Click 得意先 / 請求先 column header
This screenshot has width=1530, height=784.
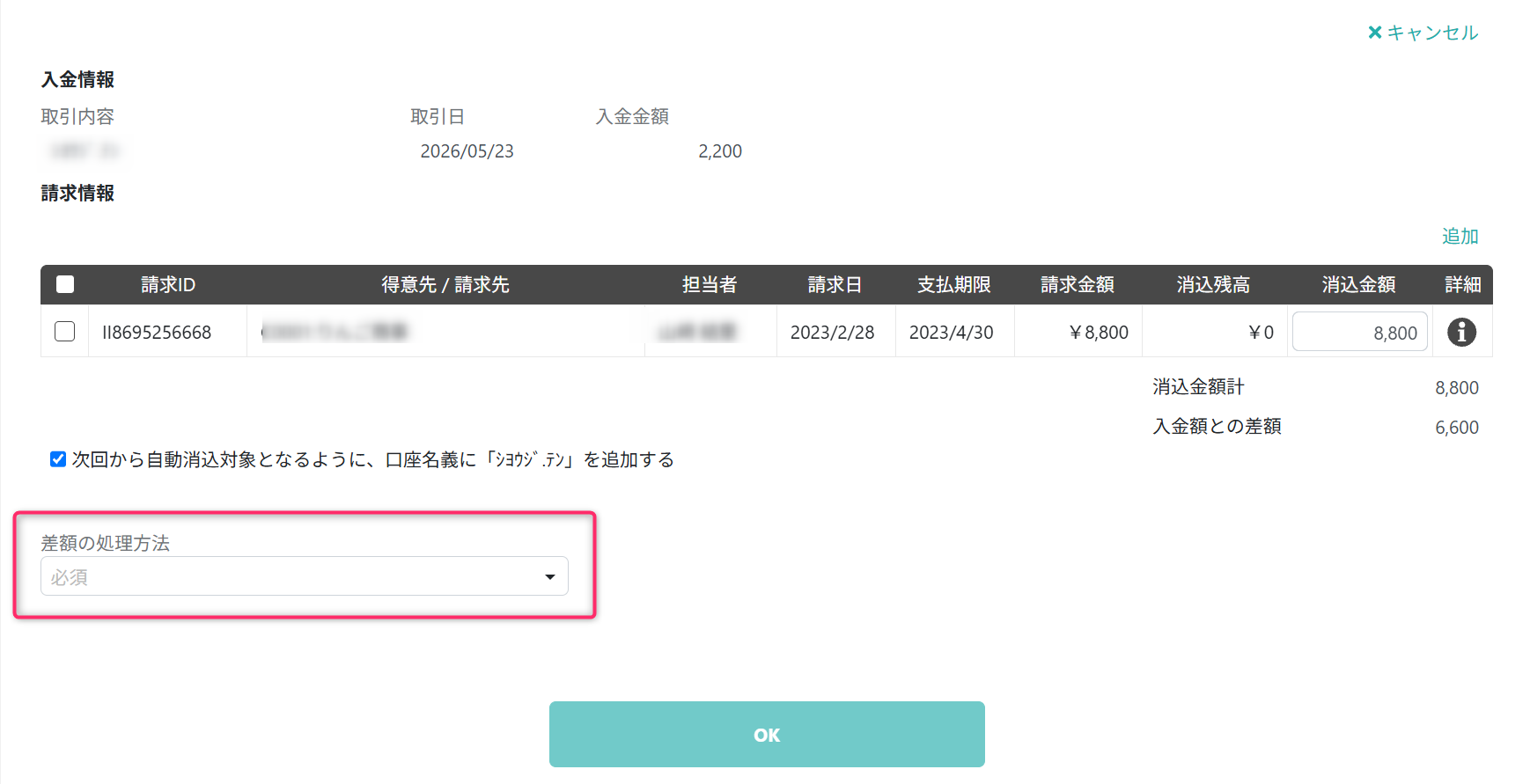pyautogui.click(x=445, y=284)
